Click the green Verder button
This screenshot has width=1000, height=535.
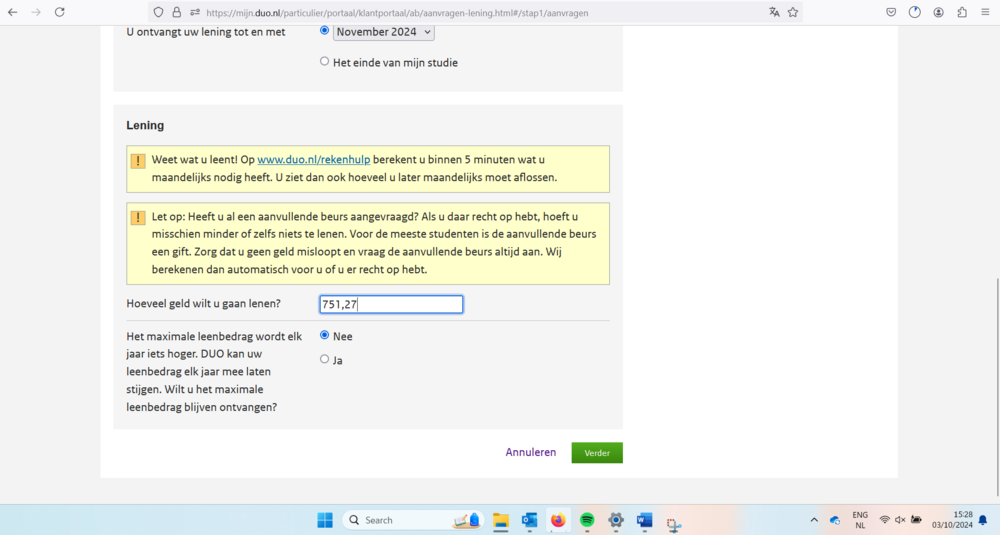point(597,453)
